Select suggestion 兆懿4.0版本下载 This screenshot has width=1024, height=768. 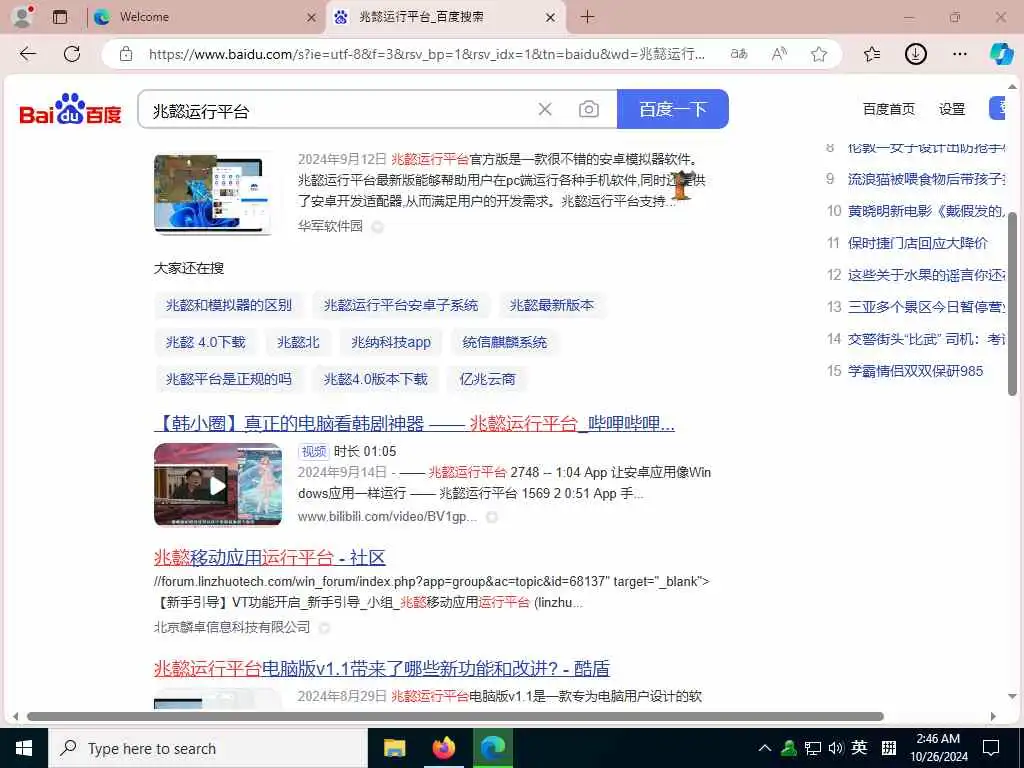point(376,379)
